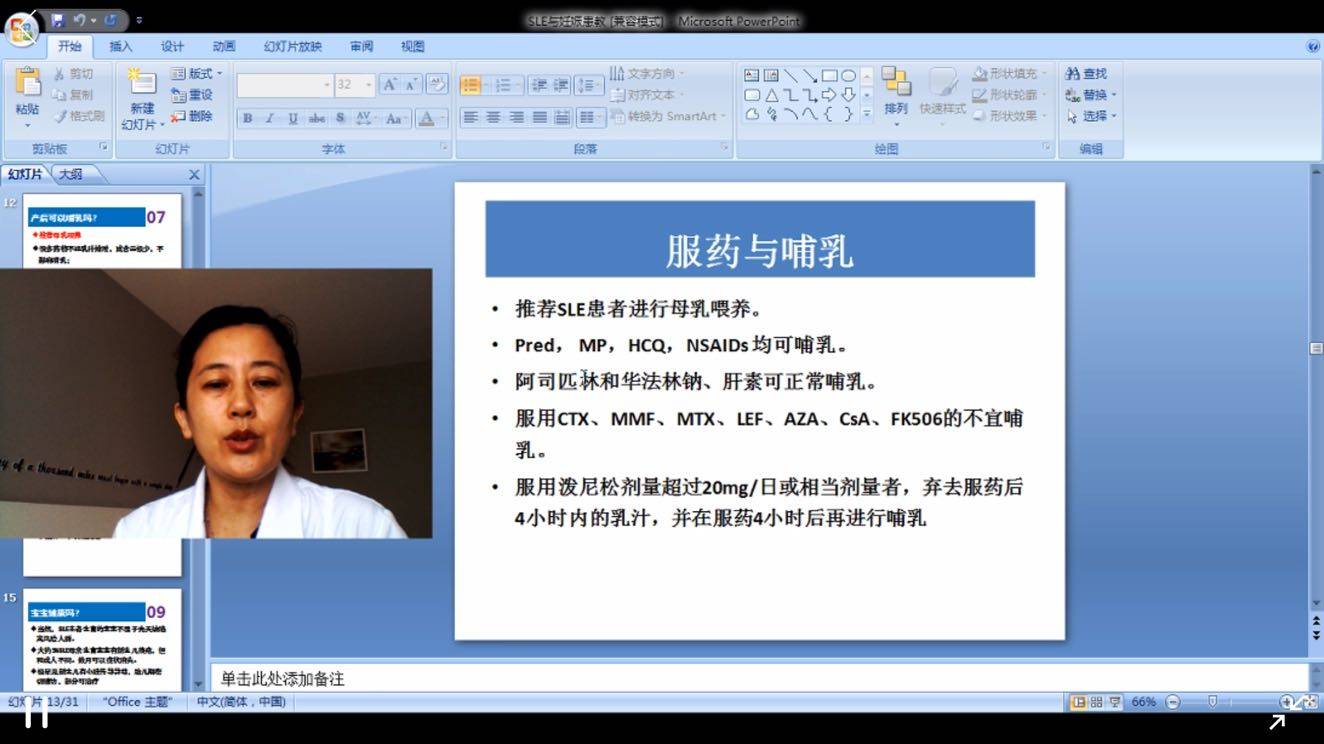Save the presentation using the floppy icon
Screen dimensions: 1324x744
58,20
